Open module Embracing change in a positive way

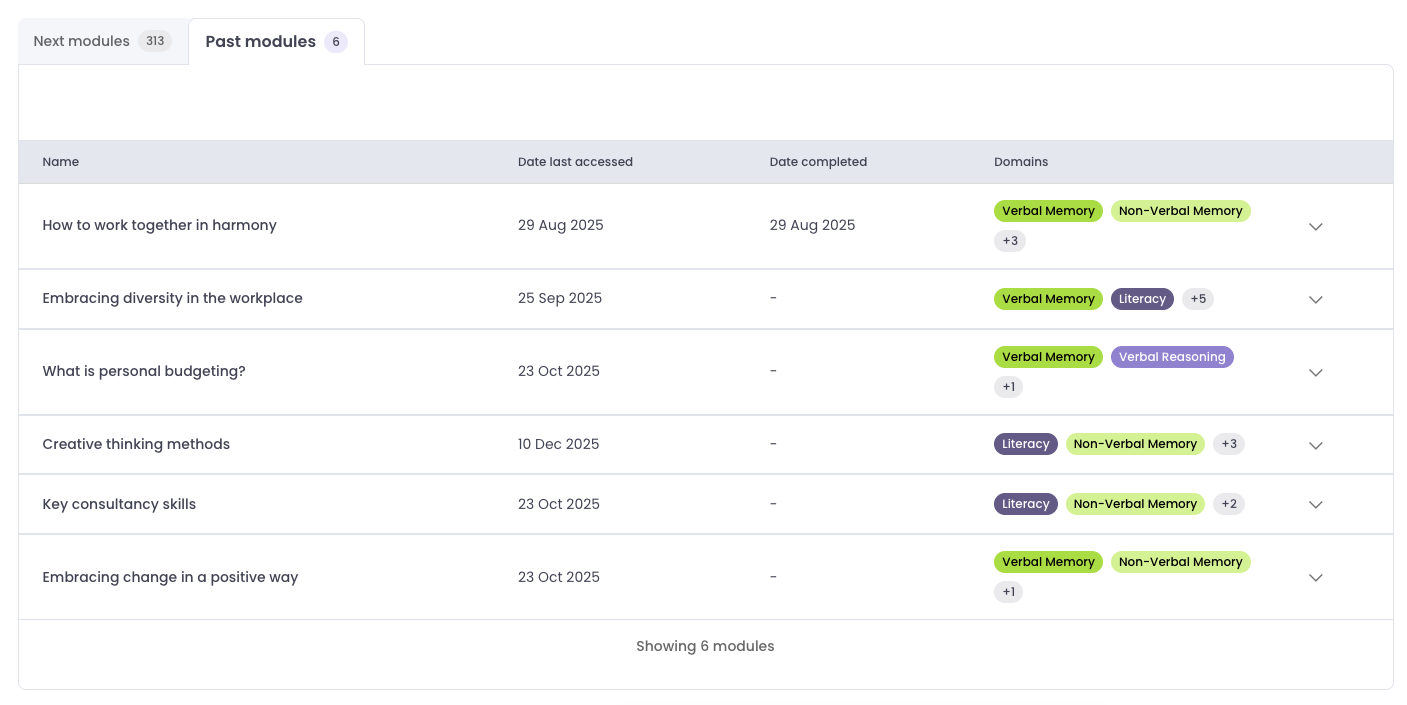pyautogui.click(x=170, y=577)
